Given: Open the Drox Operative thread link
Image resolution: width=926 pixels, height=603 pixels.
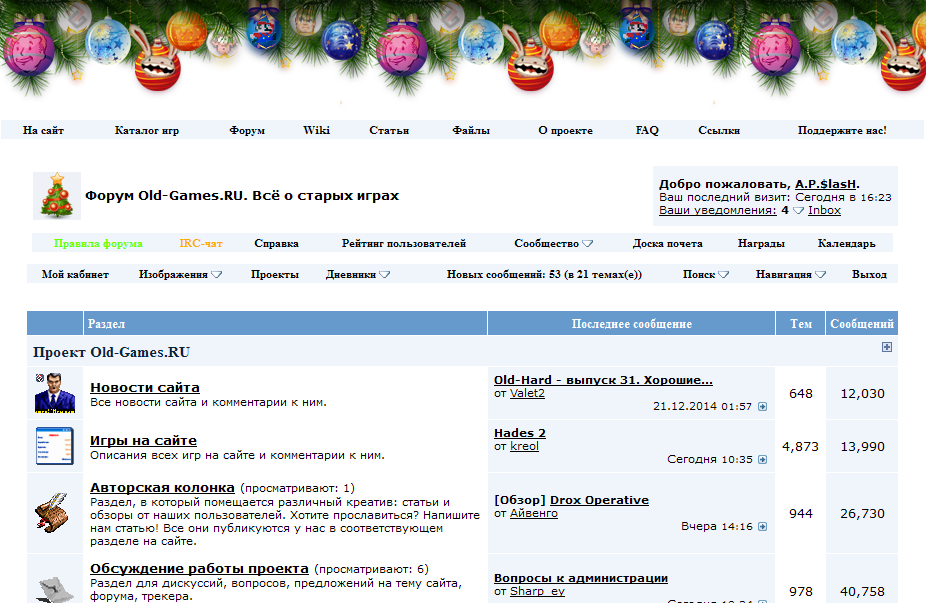Looking at the screenshot, I should click(599, 500).
